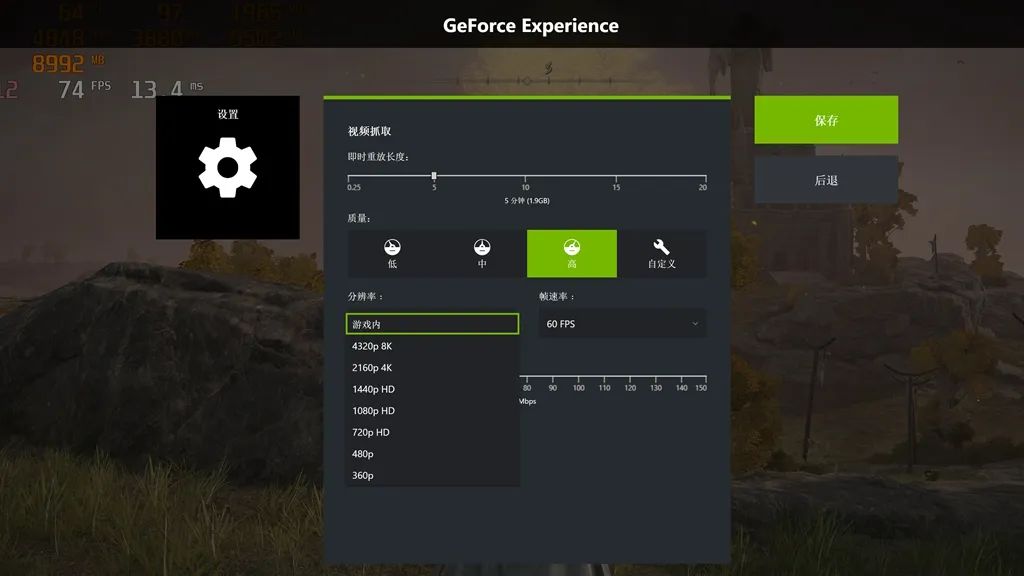Viewport: 1024px width, 576px height.
Task: Choose the custom quality wrench icon
Action: tap(661, 247)
